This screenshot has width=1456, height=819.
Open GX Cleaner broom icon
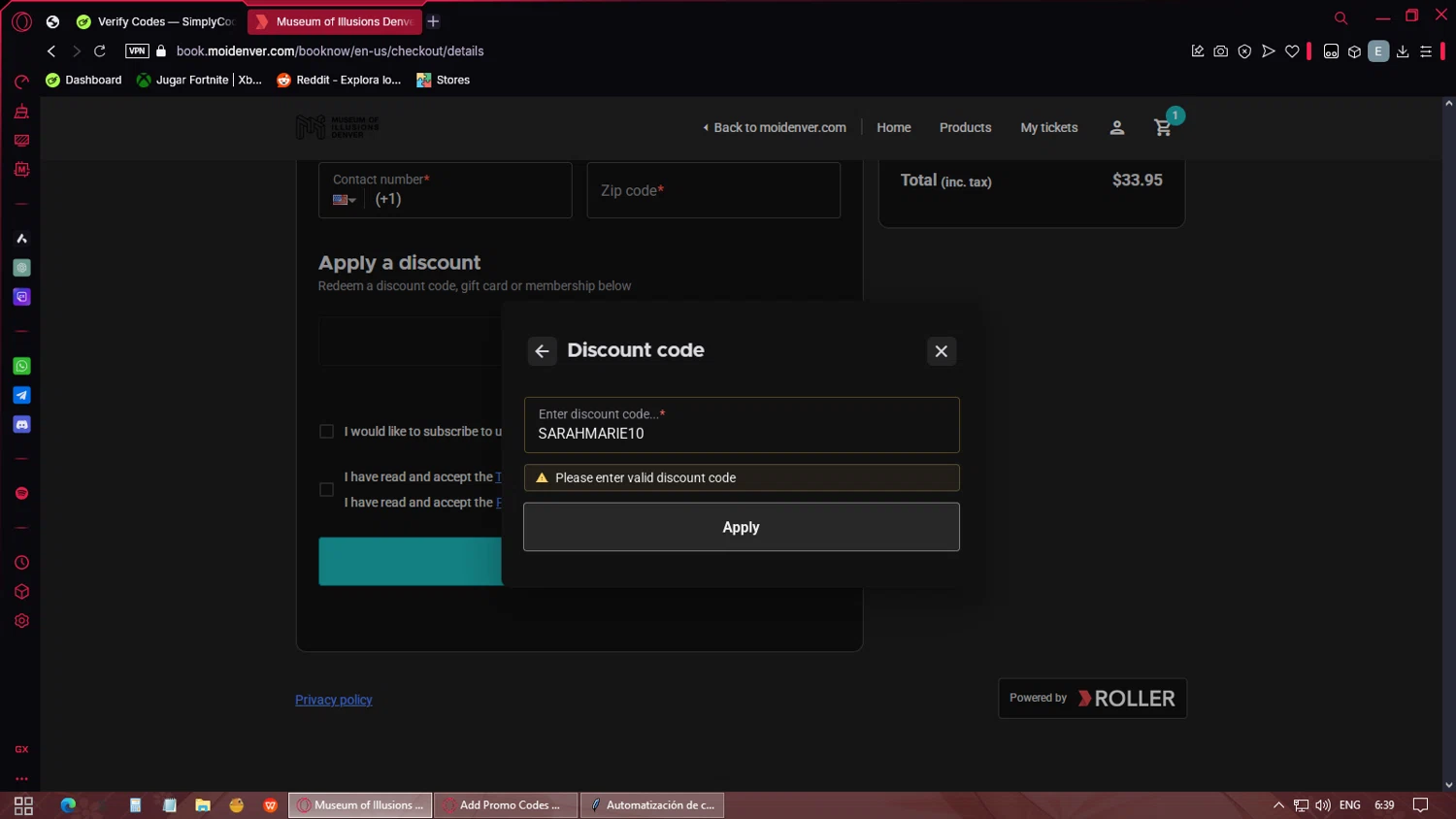(x=21, y=112)
